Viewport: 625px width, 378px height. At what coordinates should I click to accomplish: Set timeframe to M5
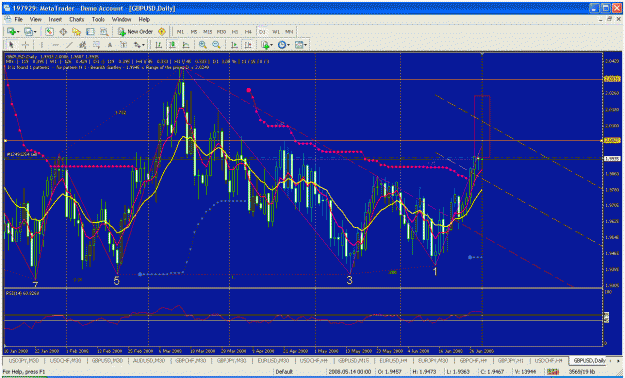(x=194, y=32)
